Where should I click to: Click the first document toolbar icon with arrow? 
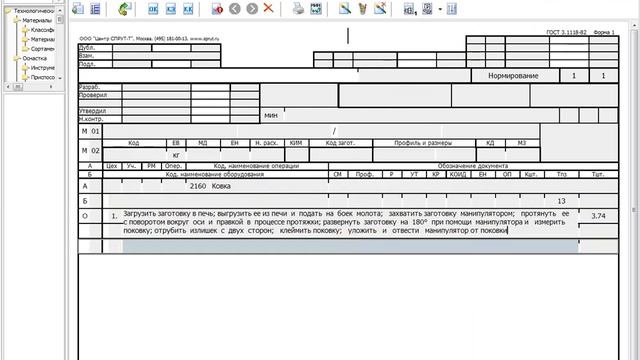tap(78, 9)
